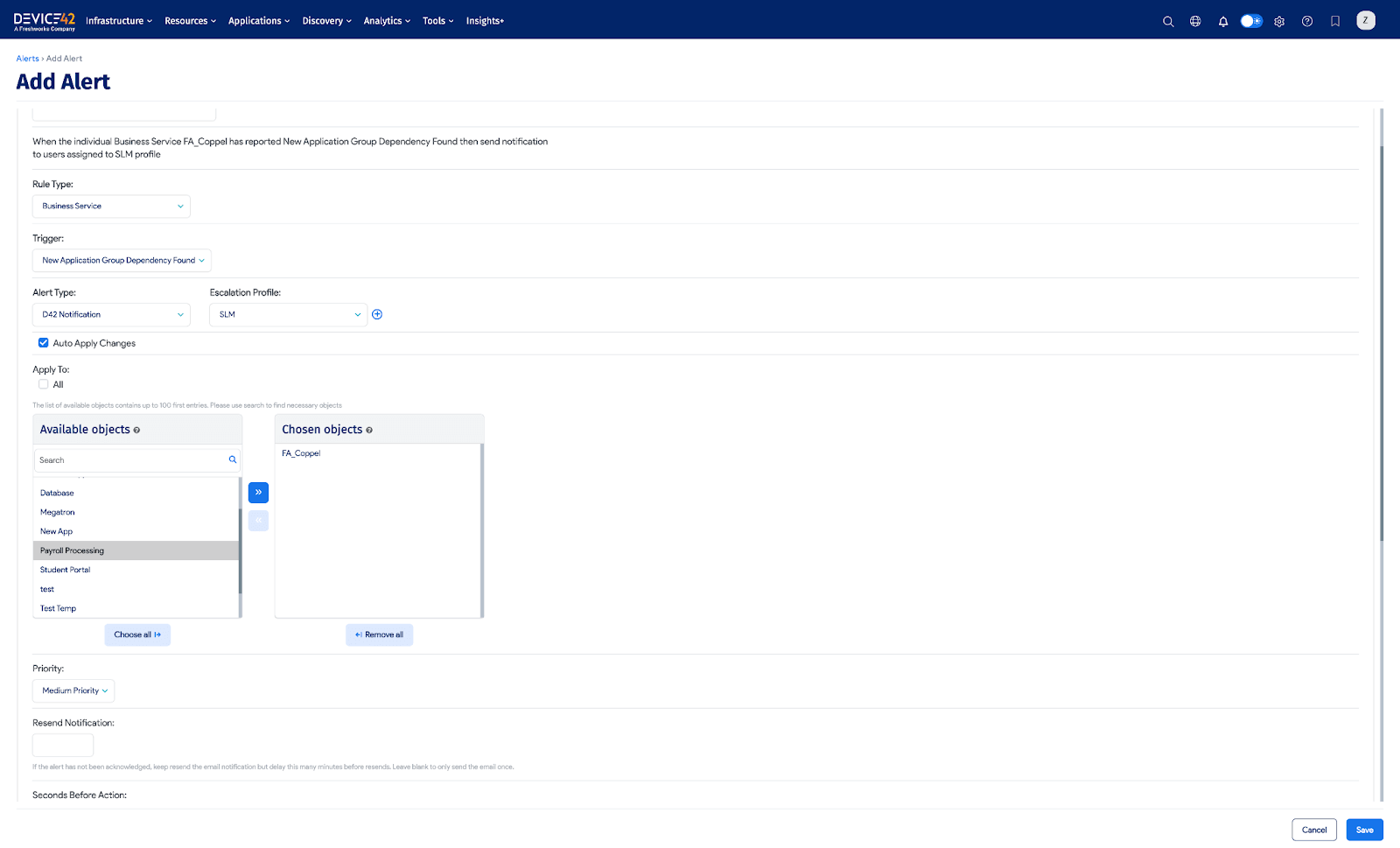Open the notifications bell icon
Viewport: 1400px width, 848px height.
[1223, 21]
